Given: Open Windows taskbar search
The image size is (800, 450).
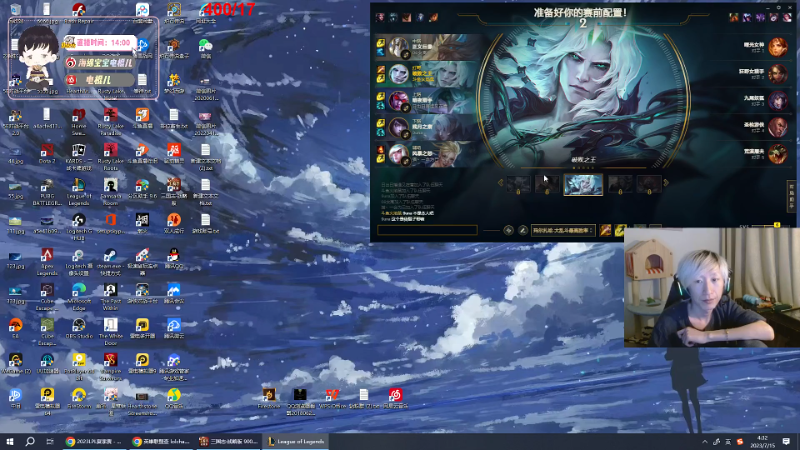Looking at the screenshot, I should point(30,441).
